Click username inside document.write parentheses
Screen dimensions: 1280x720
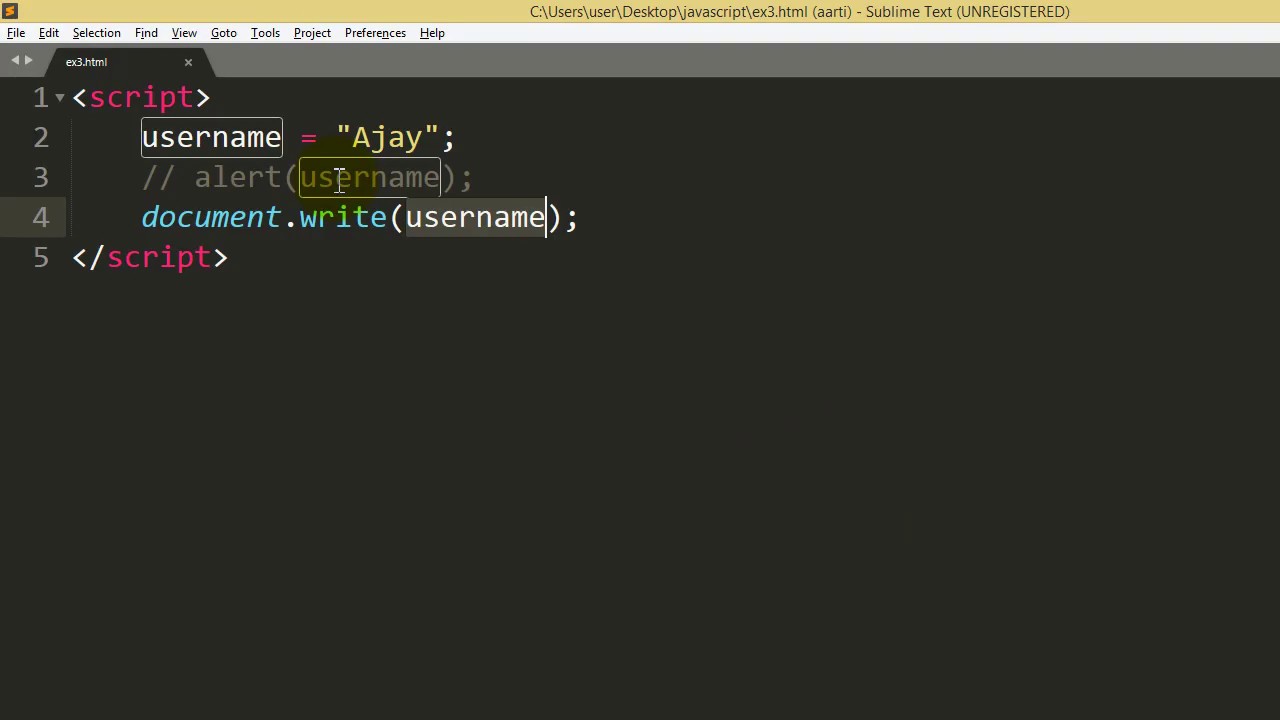click(475, 218)
